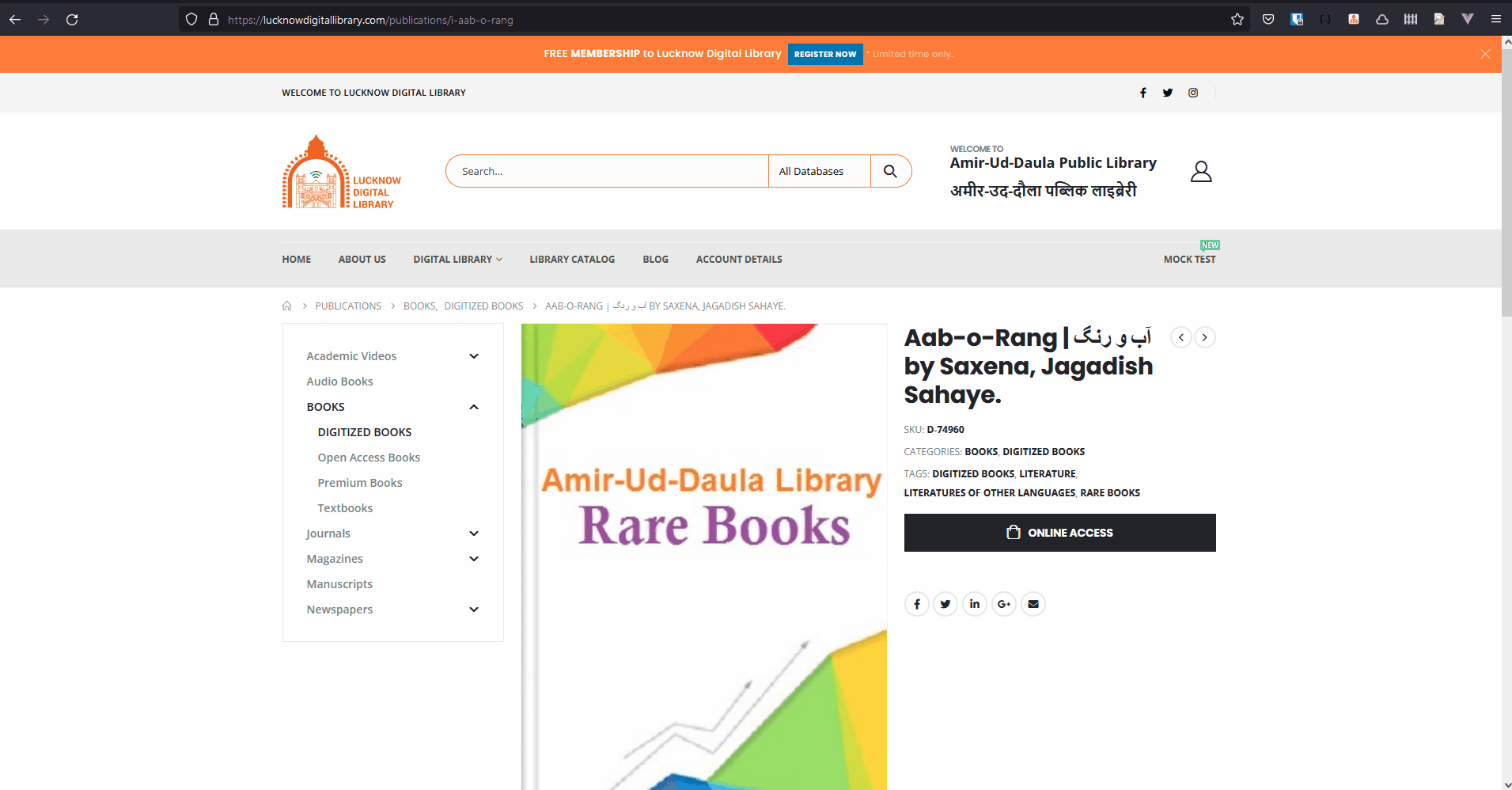Open the Digitized Books breadcrumb link
Image resolution: width=1512 pixels, height=790 pixels.
483,306
